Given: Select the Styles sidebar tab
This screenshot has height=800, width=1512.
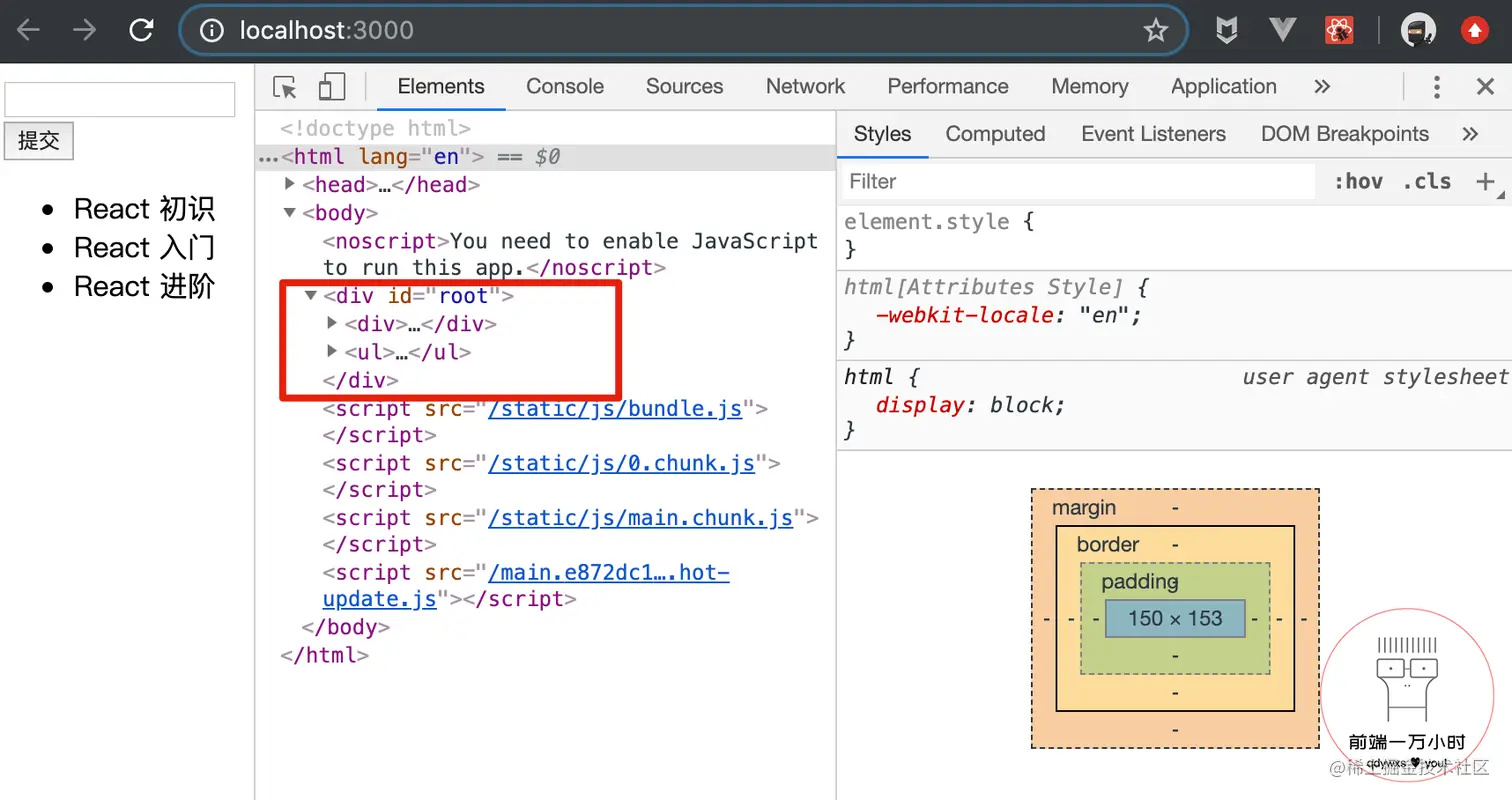Looking at the screenshot, I should 883,134.
